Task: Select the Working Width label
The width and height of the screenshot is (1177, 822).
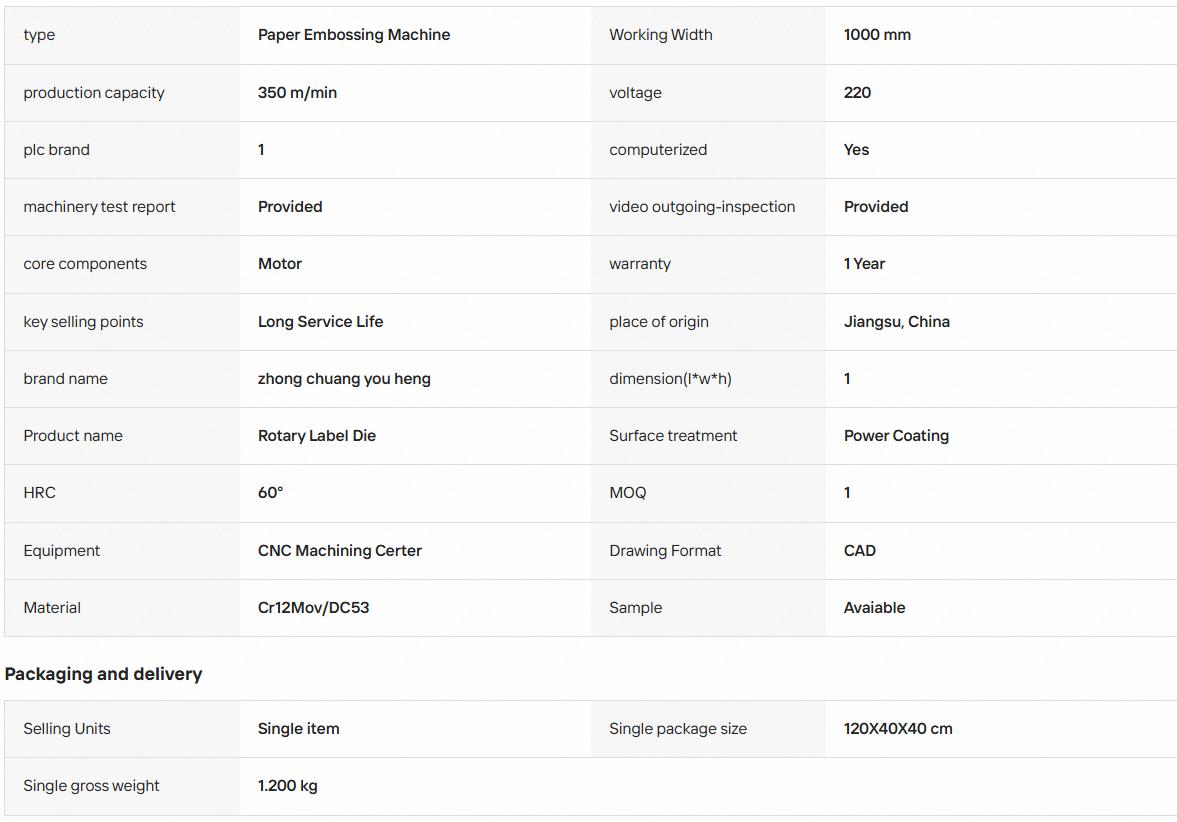Action: [661, 35]
